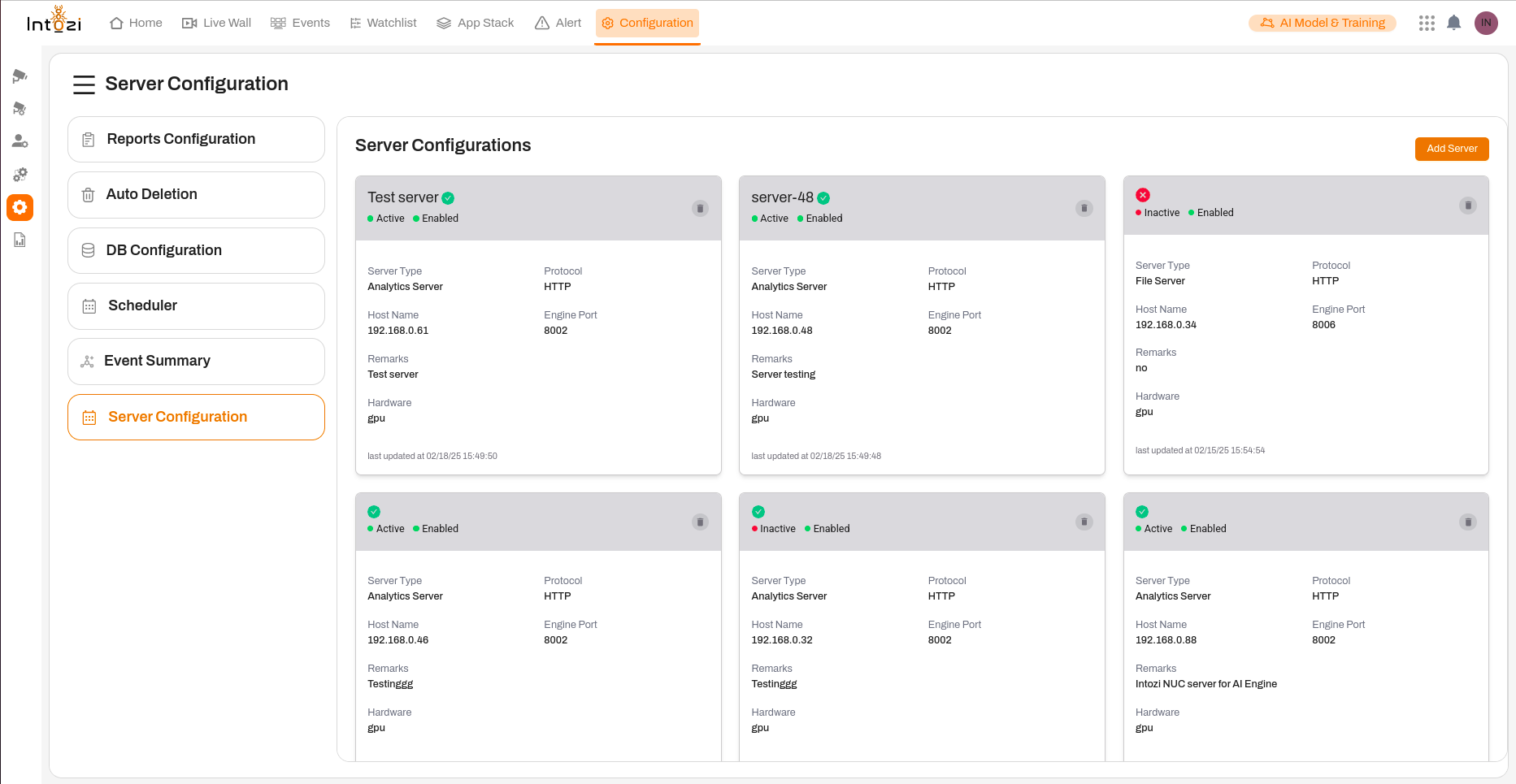Expand the Event Summary section
1516x784 pixels.
(195, 361)
